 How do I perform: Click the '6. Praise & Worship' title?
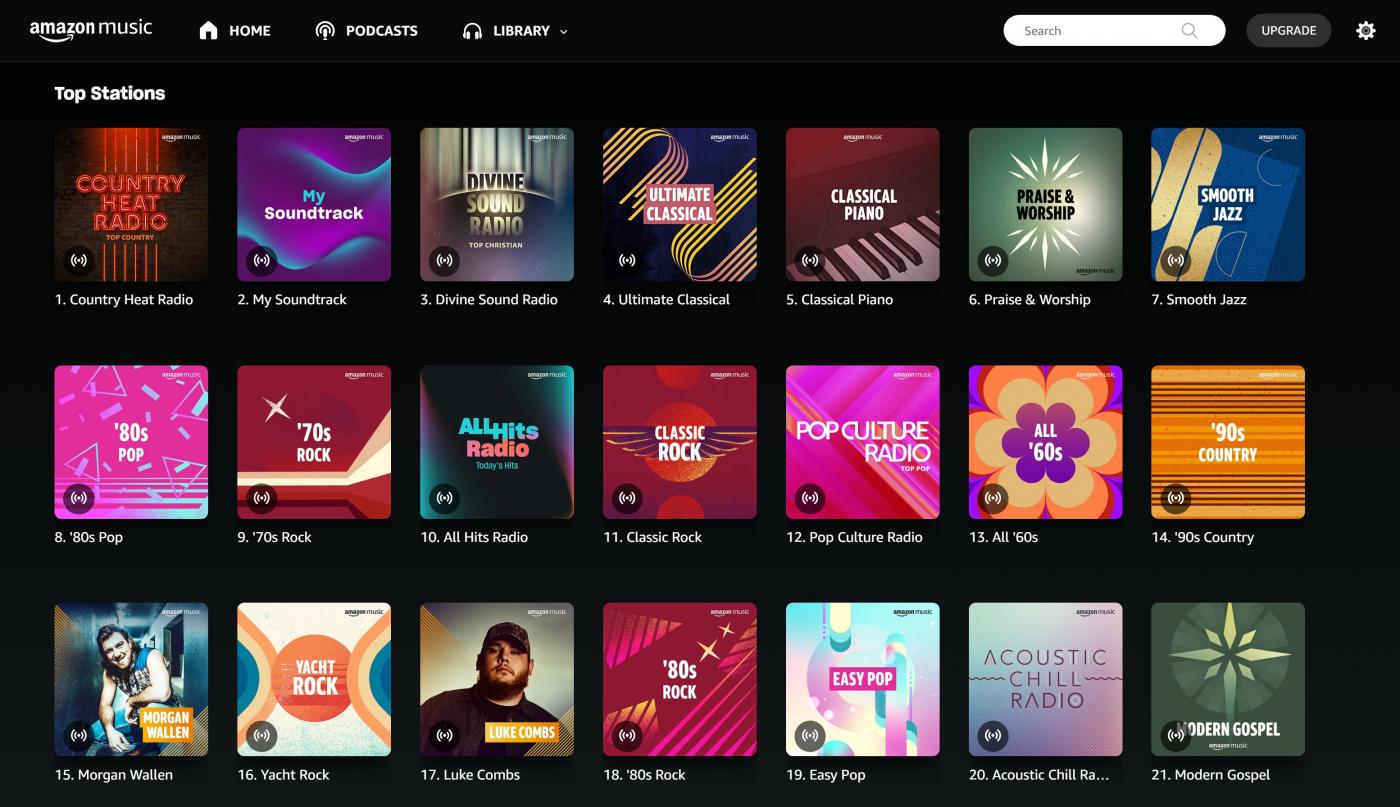coord(1030,299)
